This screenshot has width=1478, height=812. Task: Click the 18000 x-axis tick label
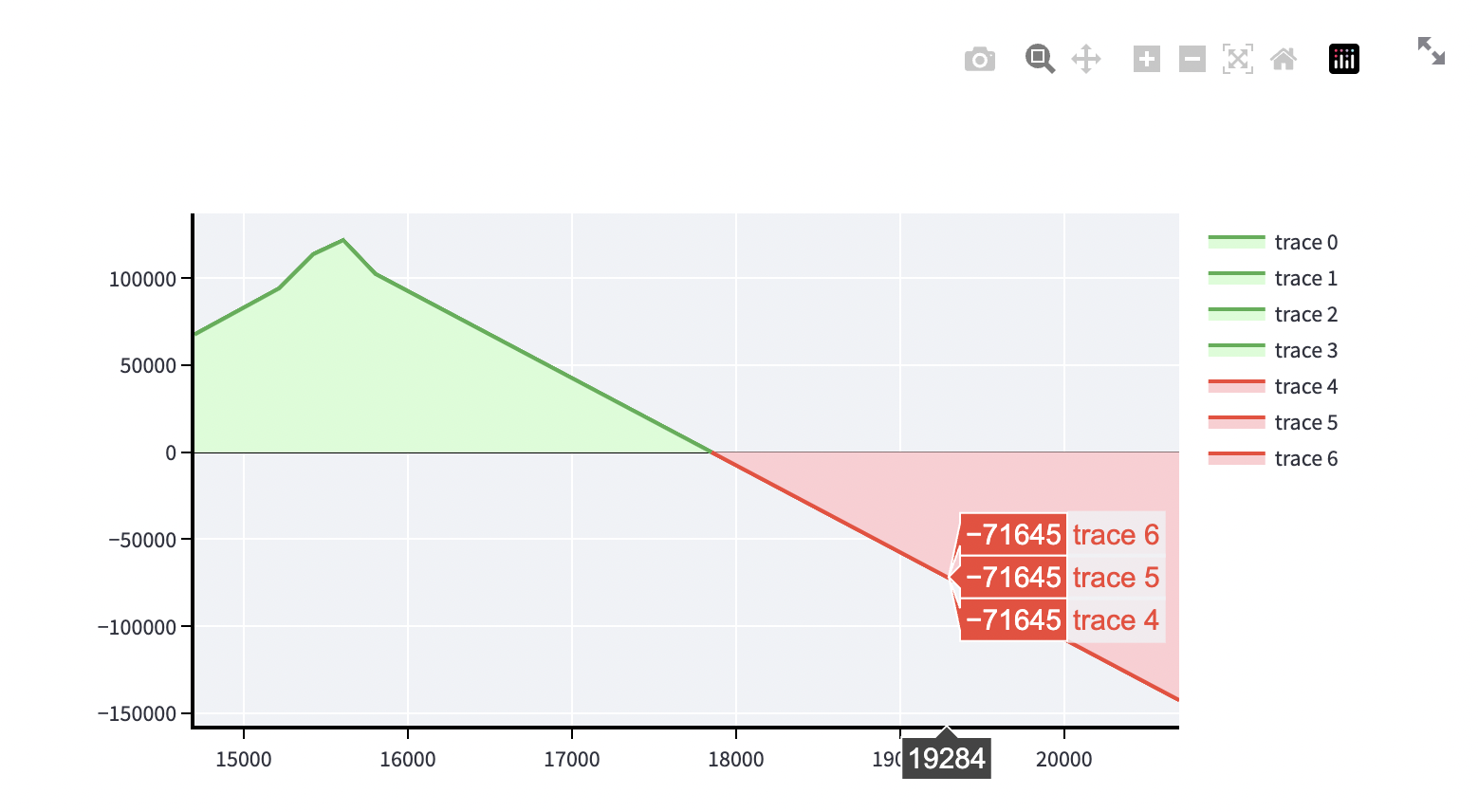point(736,760)
